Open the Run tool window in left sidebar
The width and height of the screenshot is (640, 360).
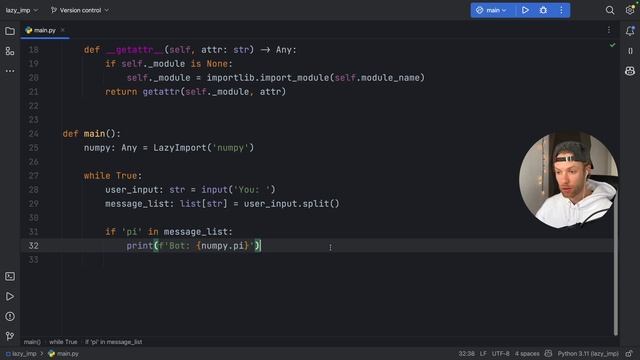(x=10, y=296)
